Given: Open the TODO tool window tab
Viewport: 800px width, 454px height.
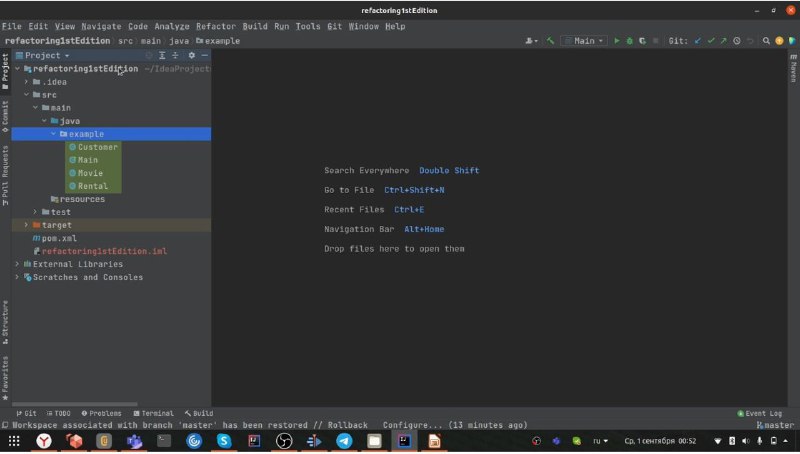Looking at the screenshot, I should tap(58, 413).
